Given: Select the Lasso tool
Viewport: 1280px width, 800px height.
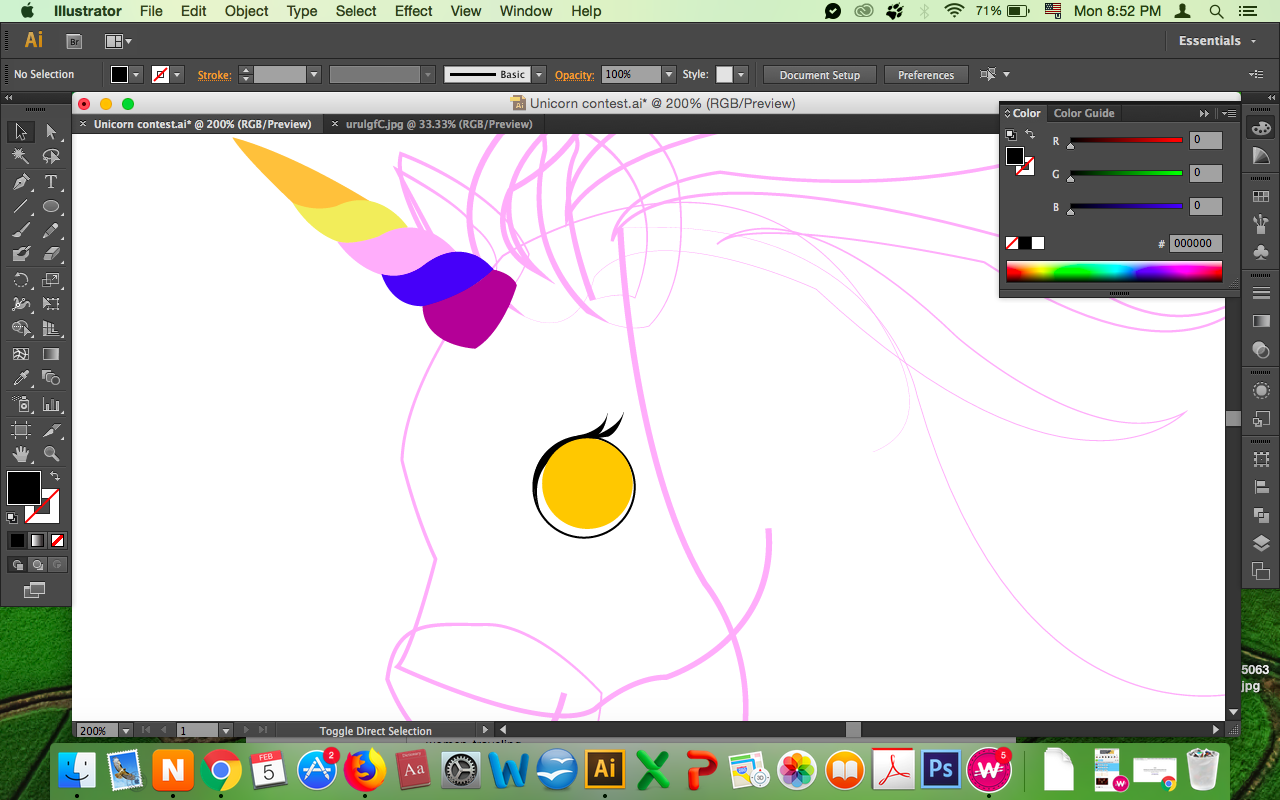Looking at the screenshot, I should coord(51,157).
